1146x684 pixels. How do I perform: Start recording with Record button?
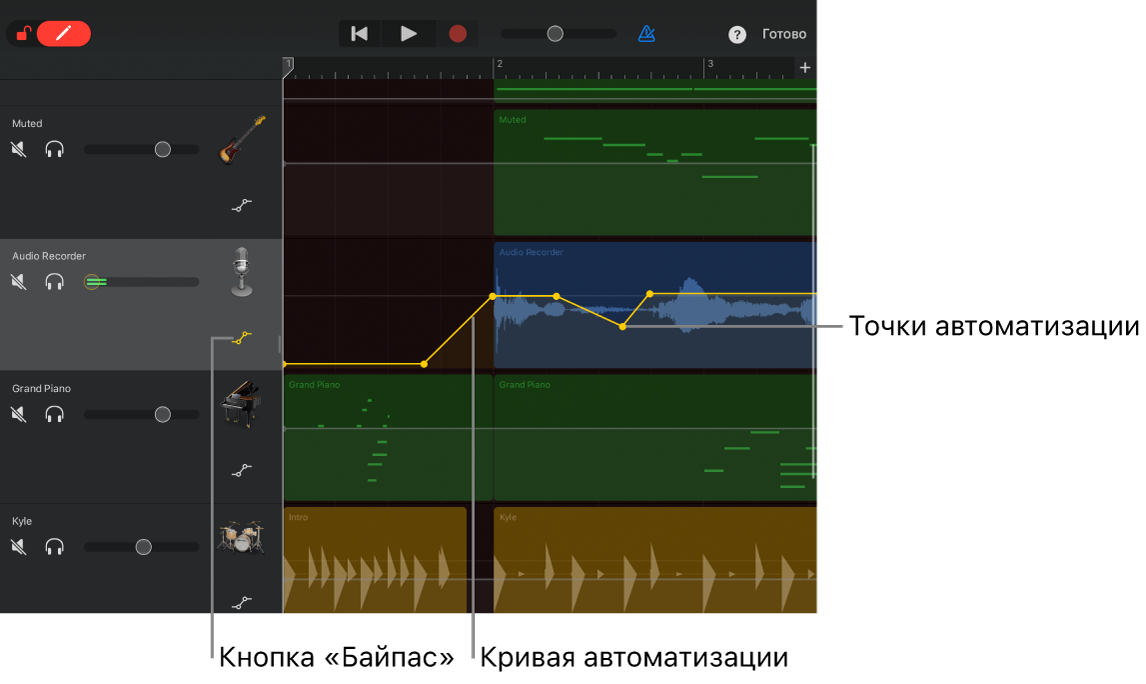(x=458, y=34)
